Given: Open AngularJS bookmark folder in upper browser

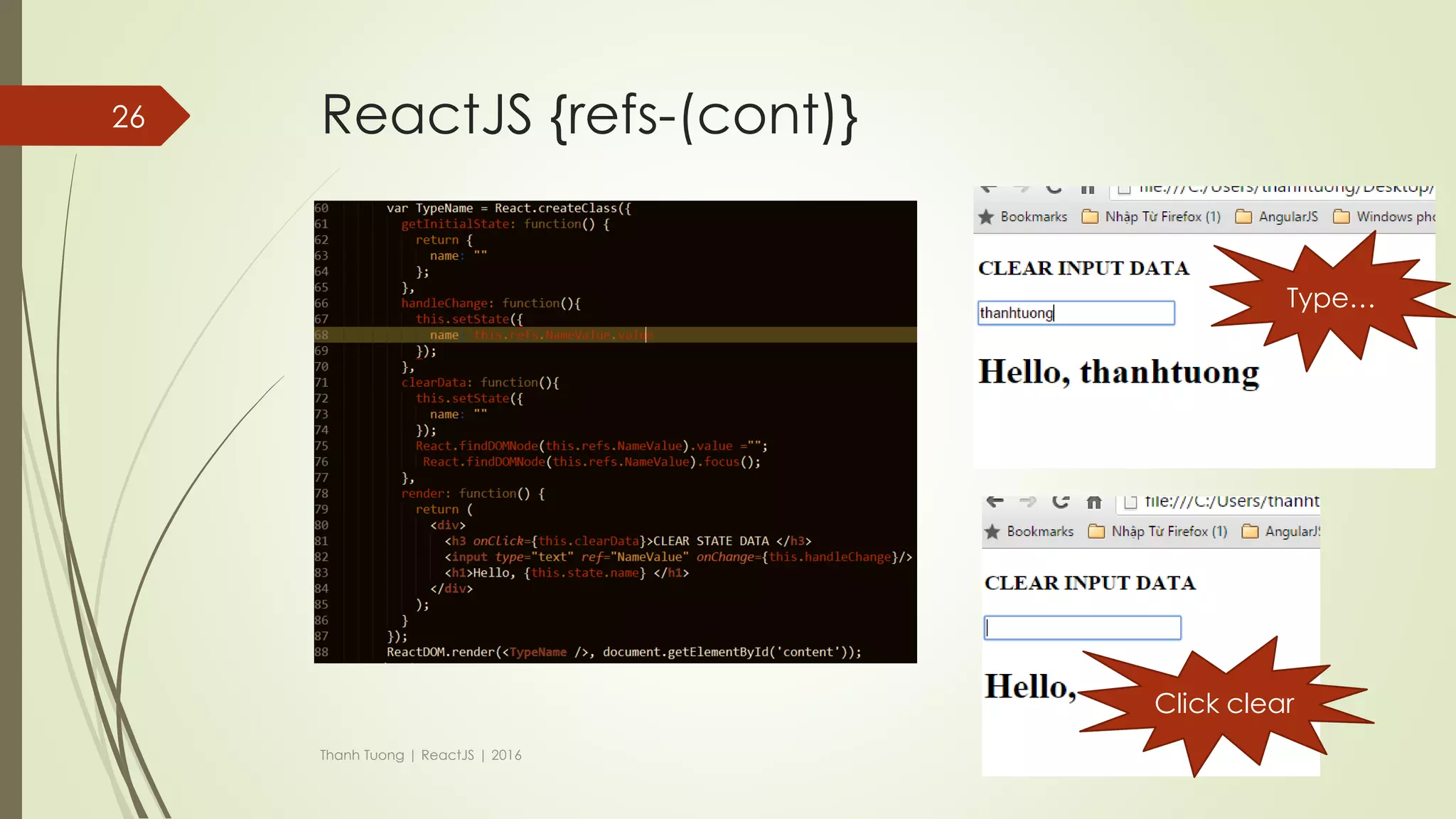Looking at the screenshot, I should pos(1277,217).
